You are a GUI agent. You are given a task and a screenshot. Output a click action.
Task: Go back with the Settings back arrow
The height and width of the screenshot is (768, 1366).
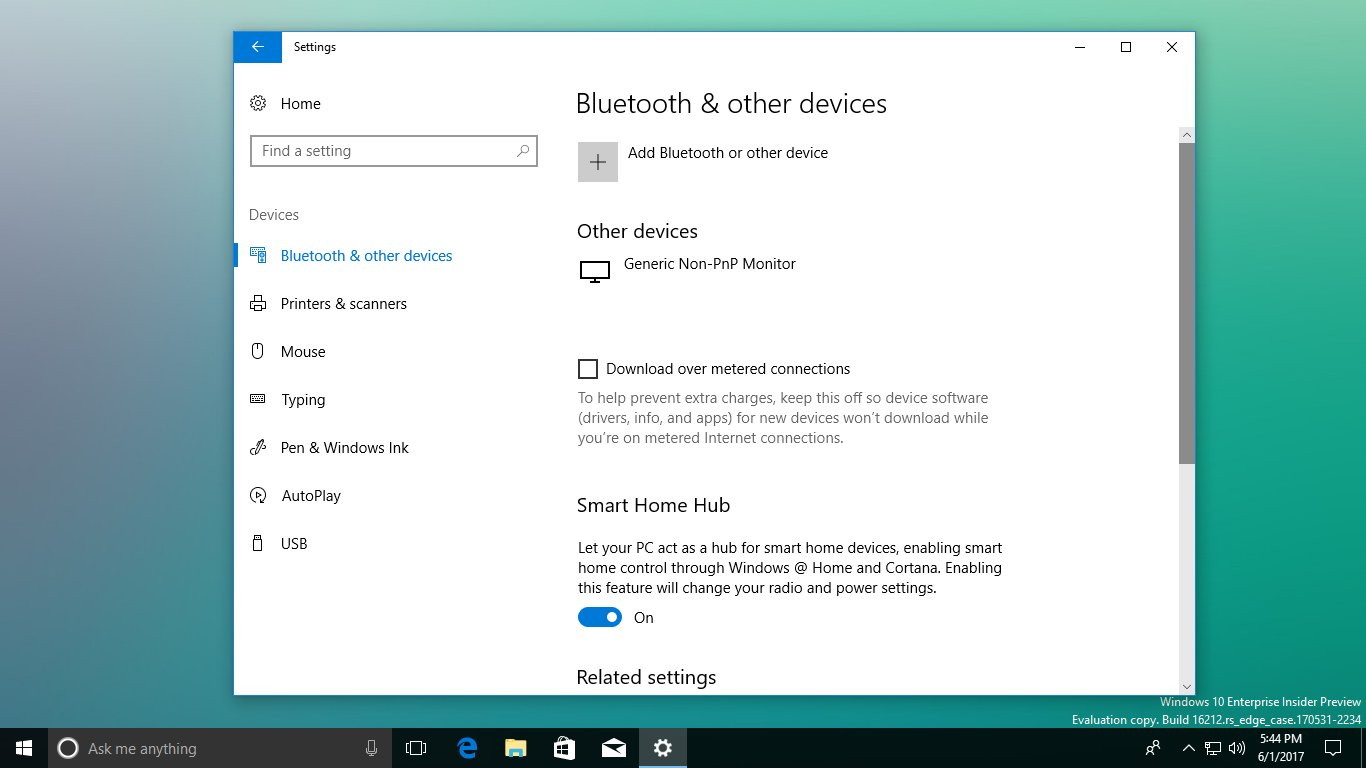[258, 47]
